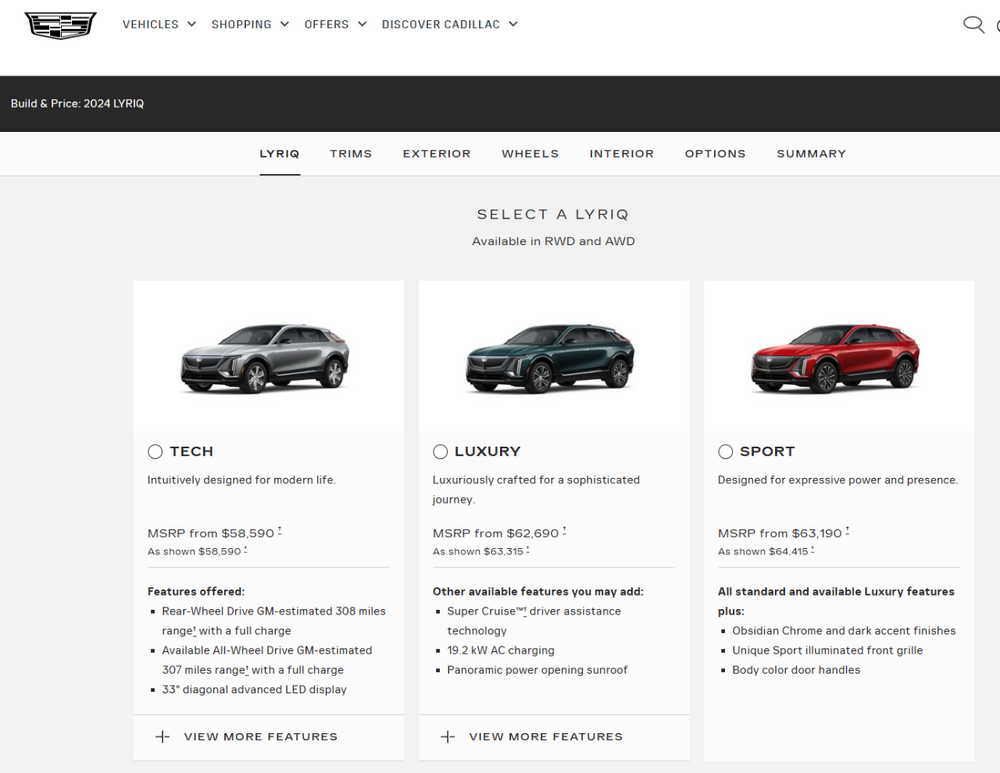This screenshot has height=773, width=1000.
Task: Switch to the Trims tab
Action: click(x=351, y=154)
